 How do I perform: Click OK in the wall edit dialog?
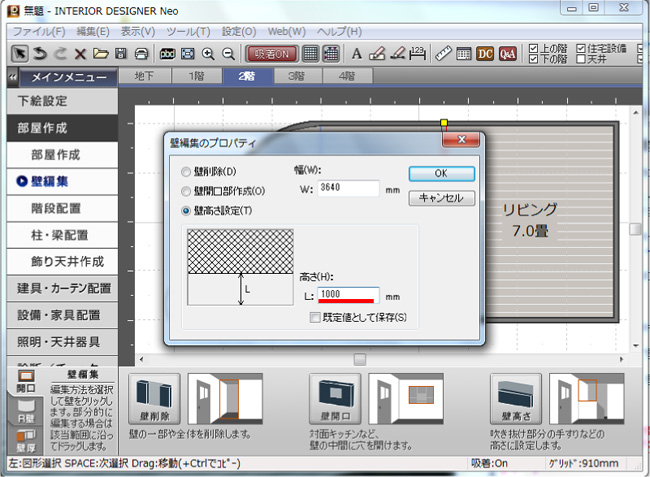coord(441,173)
